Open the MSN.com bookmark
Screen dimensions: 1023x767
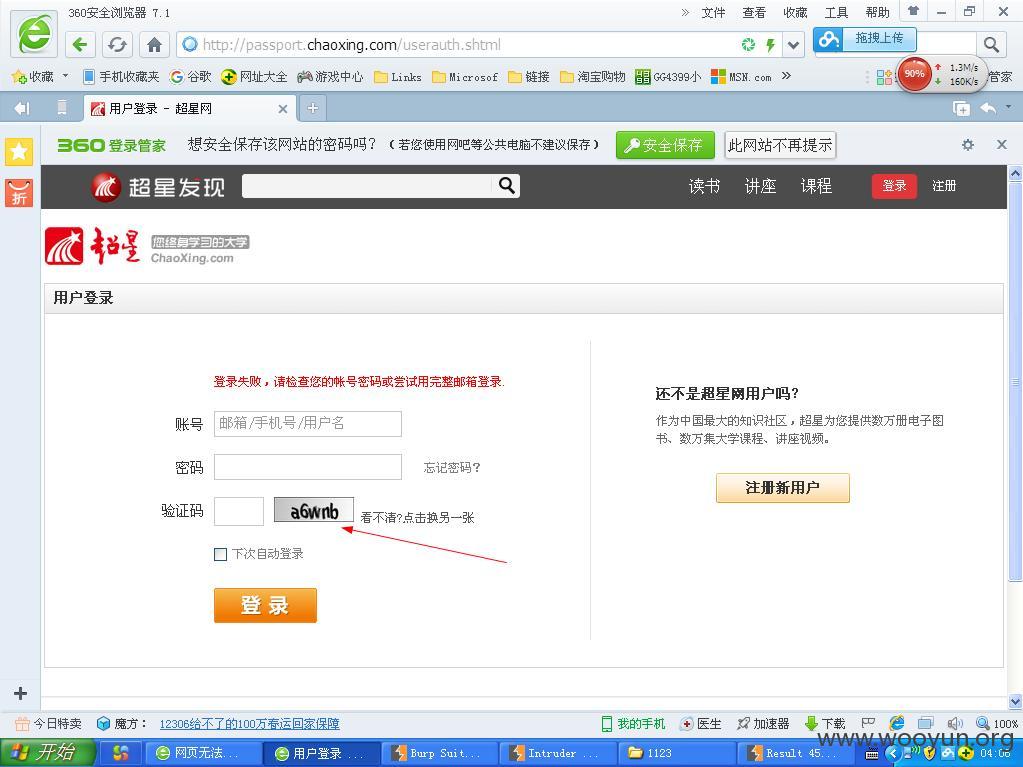741,77
